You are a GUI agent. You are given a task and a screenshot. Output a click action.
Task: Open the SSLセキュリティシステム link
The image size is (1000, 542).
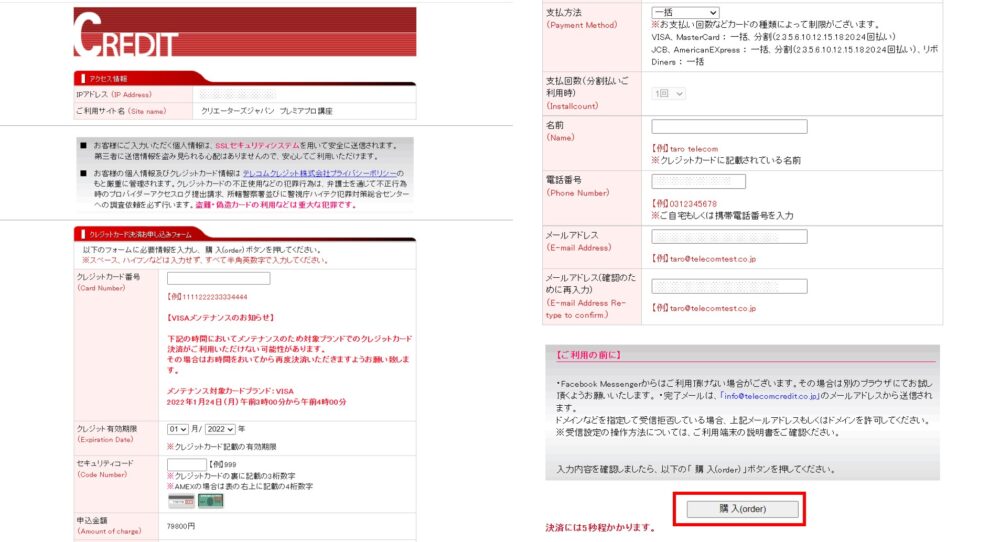tap(256, 145)
